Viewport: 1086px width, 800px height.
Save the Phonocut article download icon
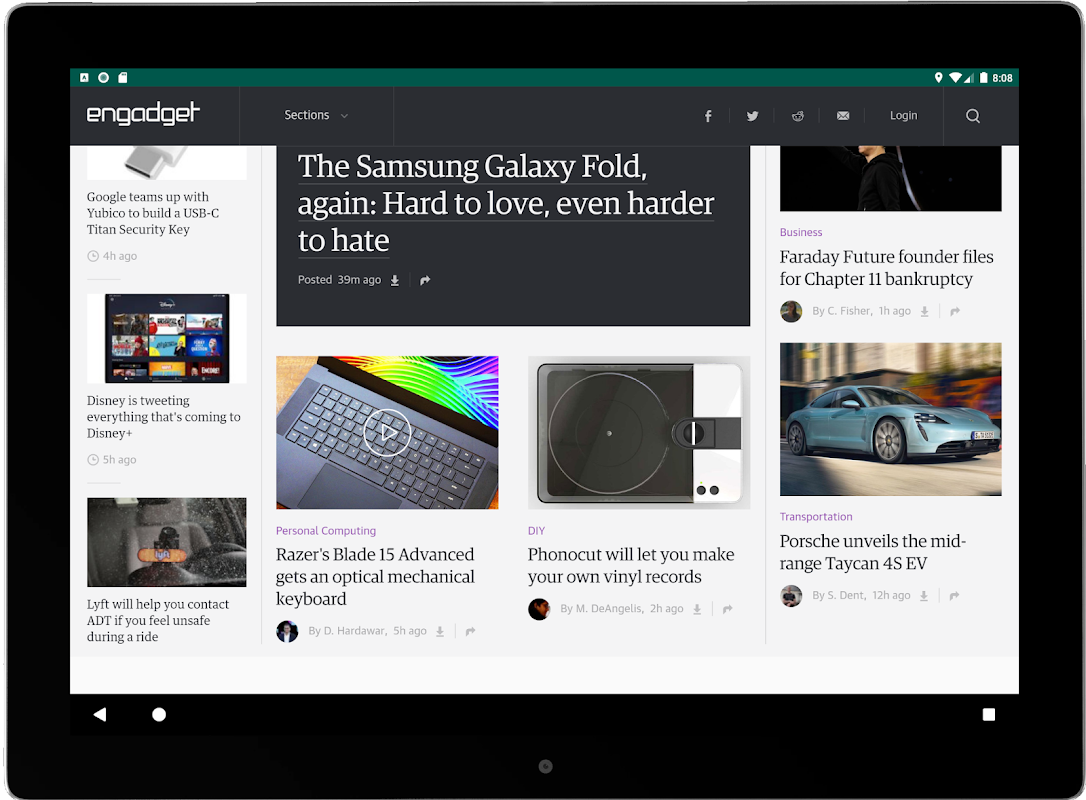point(697,609)
